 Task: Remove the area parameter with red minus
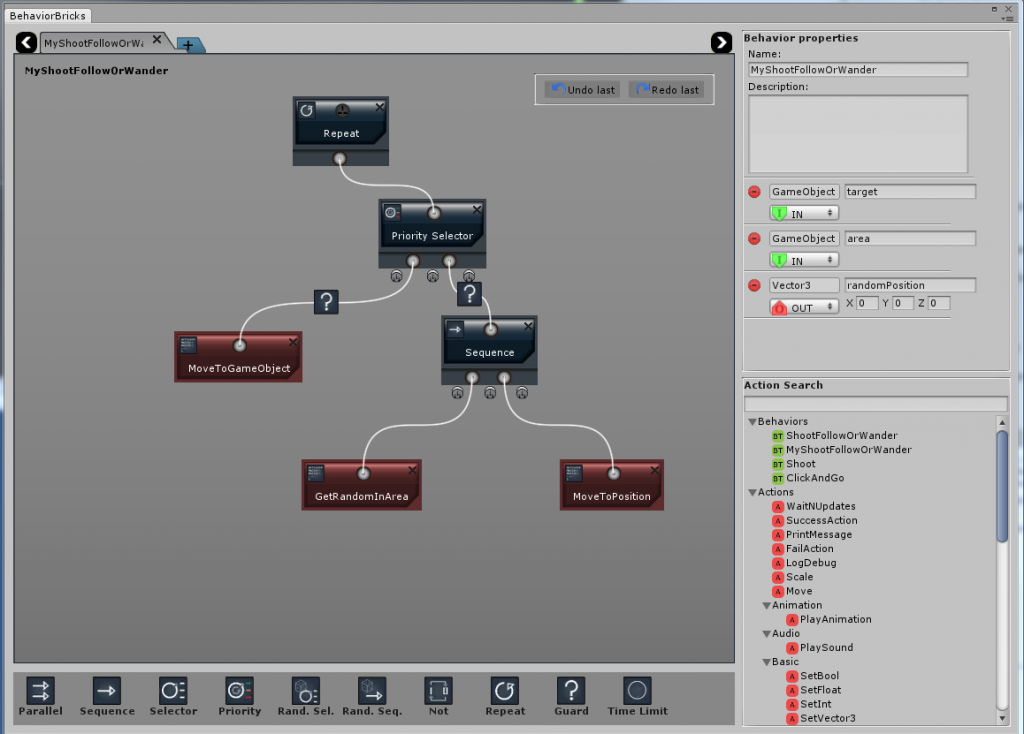click(754, 239)
